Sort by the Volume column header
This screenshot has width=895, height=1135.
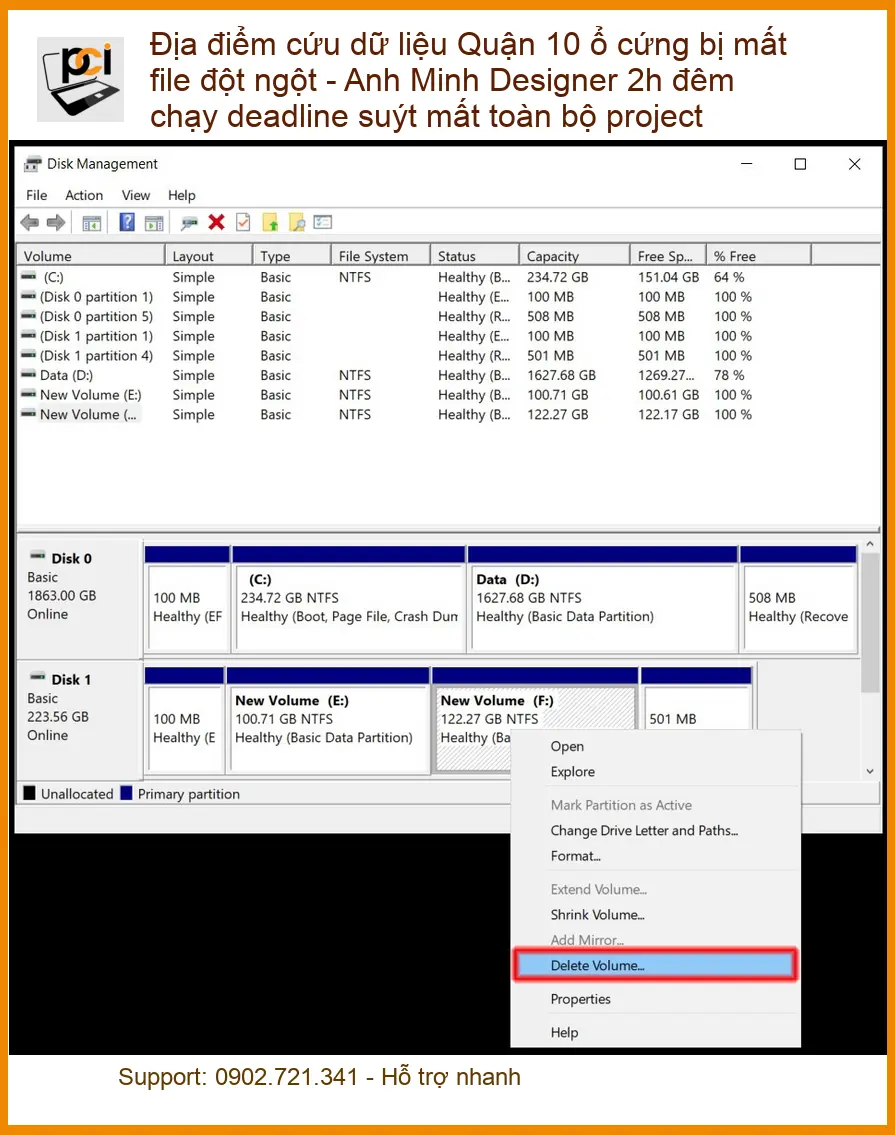click(91, 256)
